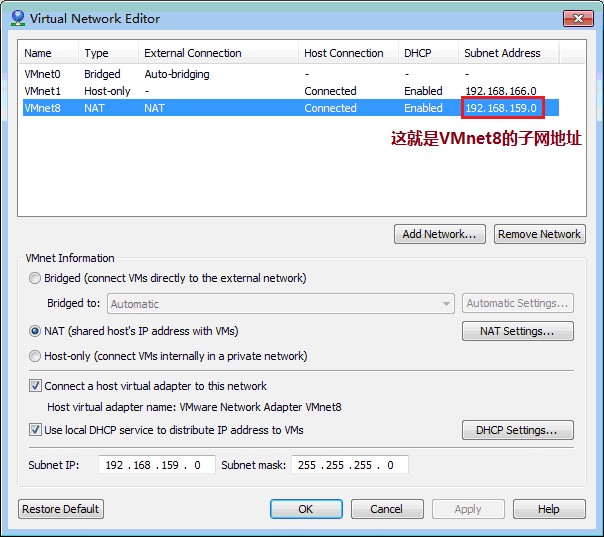This screenshot has width=604, height=537.
Task: Click the Virtual Network Editor title bar icon
Action: click(x=16, y=18)
